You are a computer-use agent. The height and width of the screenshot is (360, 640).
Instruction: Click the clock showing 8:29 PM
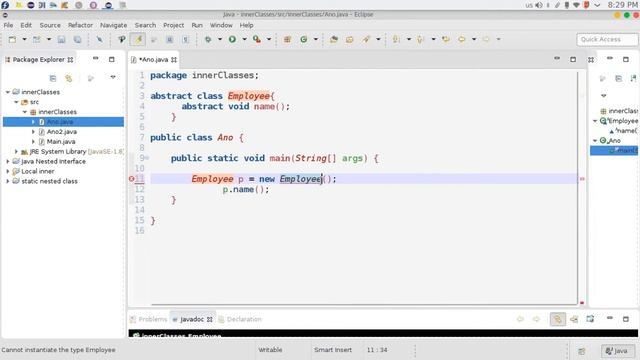tap(622, 5)
